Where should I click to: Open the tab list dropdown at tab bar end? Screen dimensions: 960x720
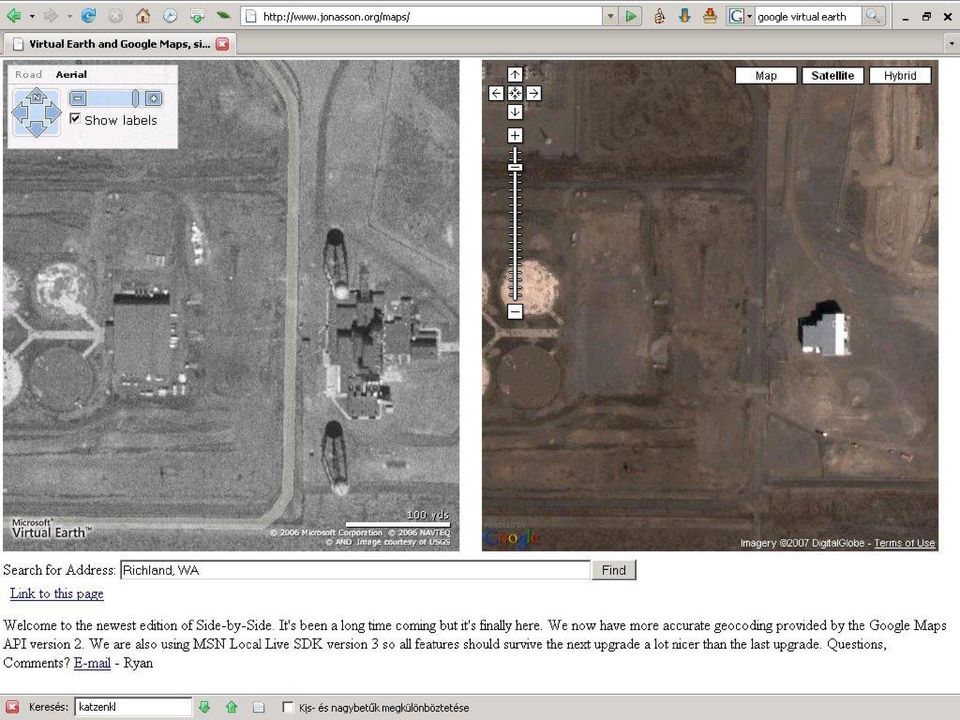click(x=951, y=43)
